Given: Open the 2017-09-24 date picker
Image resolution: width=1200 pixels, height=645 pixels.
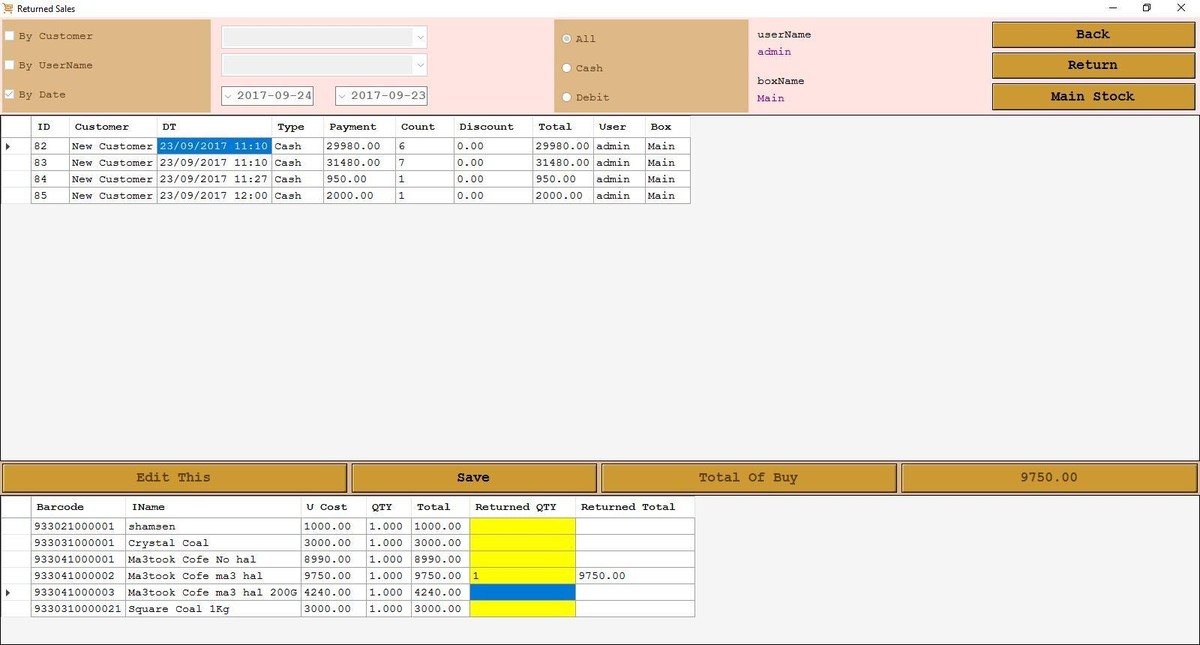Looking at the screenshot, I should coord(229,96).
